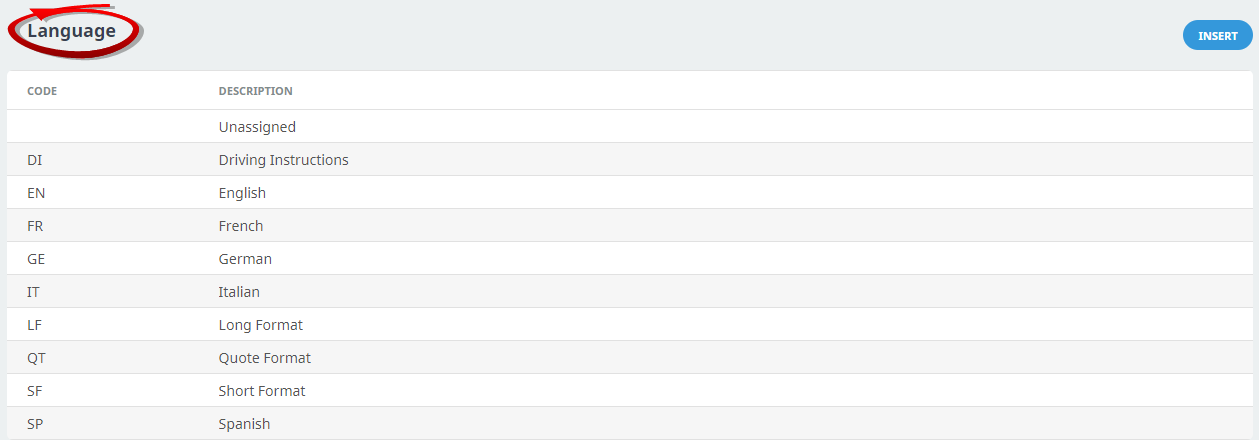Open the French language entry

pyautogui.click(x=241, y=226)
